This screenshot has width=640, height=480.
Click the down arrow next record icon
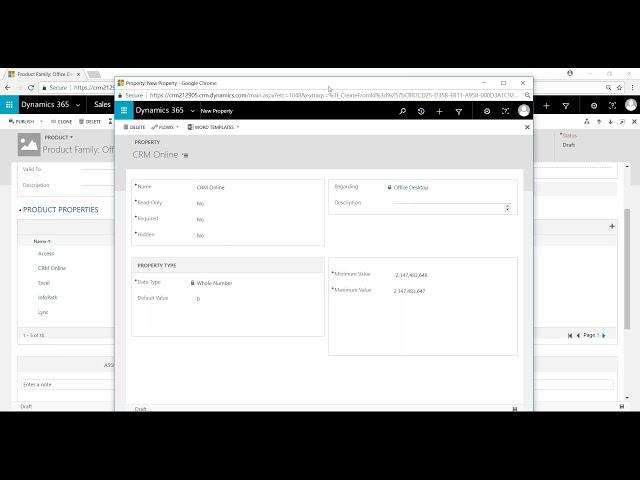(x=610, y=122)
